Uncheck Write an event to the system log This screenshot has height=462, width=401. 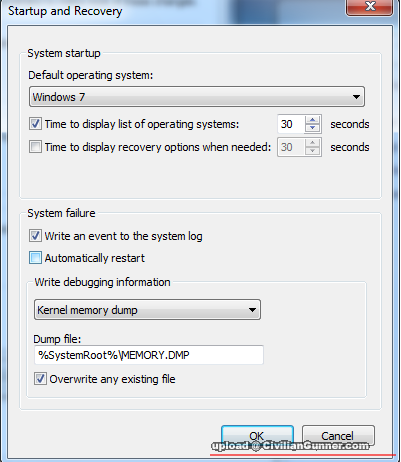35,236
